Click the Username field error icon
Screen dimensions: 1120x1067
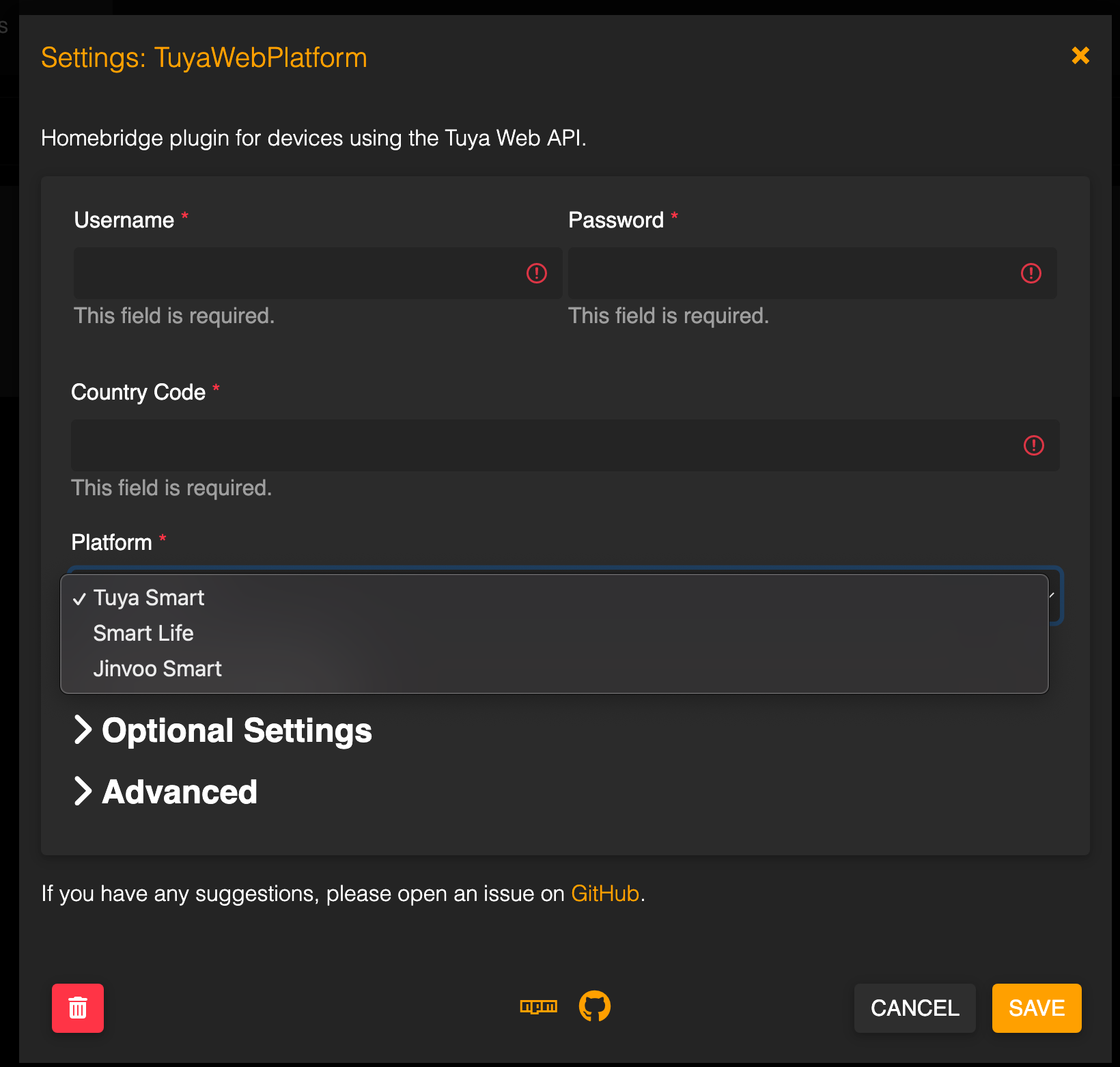[x=537, y=273]
